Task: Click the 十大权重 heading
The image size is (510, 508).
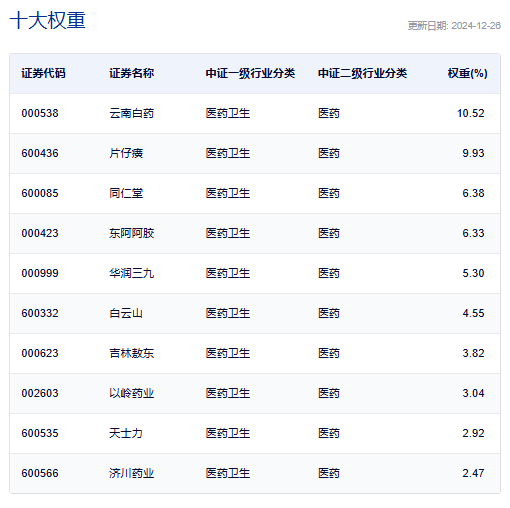Action: 48,20
